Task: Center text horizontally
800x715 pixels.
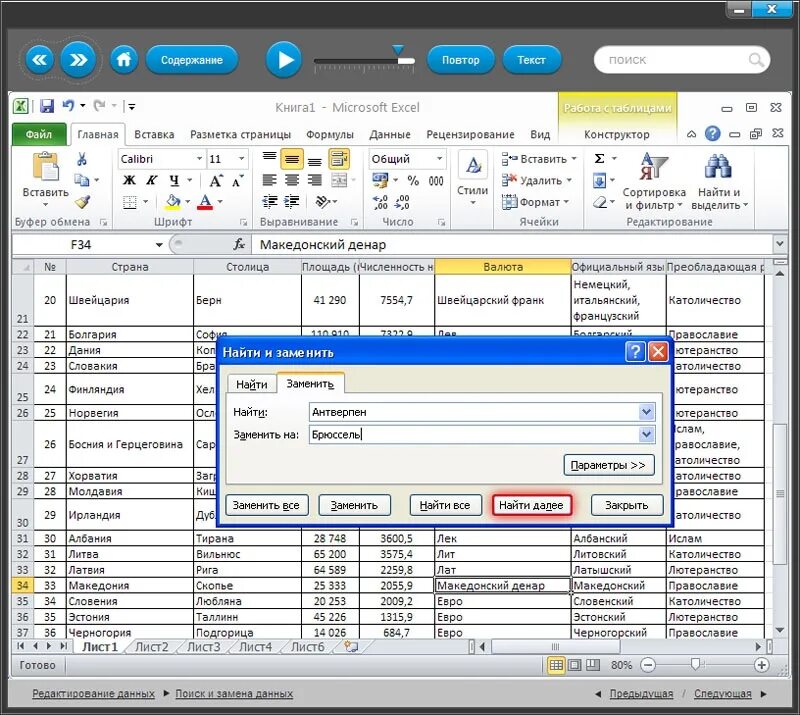Action: [x=292, y=180]
